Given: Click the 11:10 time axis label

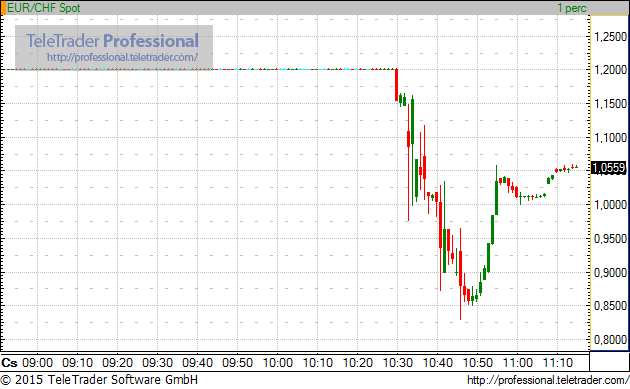Looking at the screenshot, I should tap(558, 363).
